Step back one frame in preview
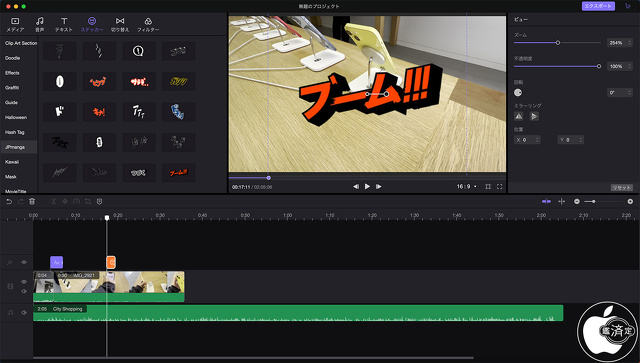The image size is (640, 363). click(356, 186)
